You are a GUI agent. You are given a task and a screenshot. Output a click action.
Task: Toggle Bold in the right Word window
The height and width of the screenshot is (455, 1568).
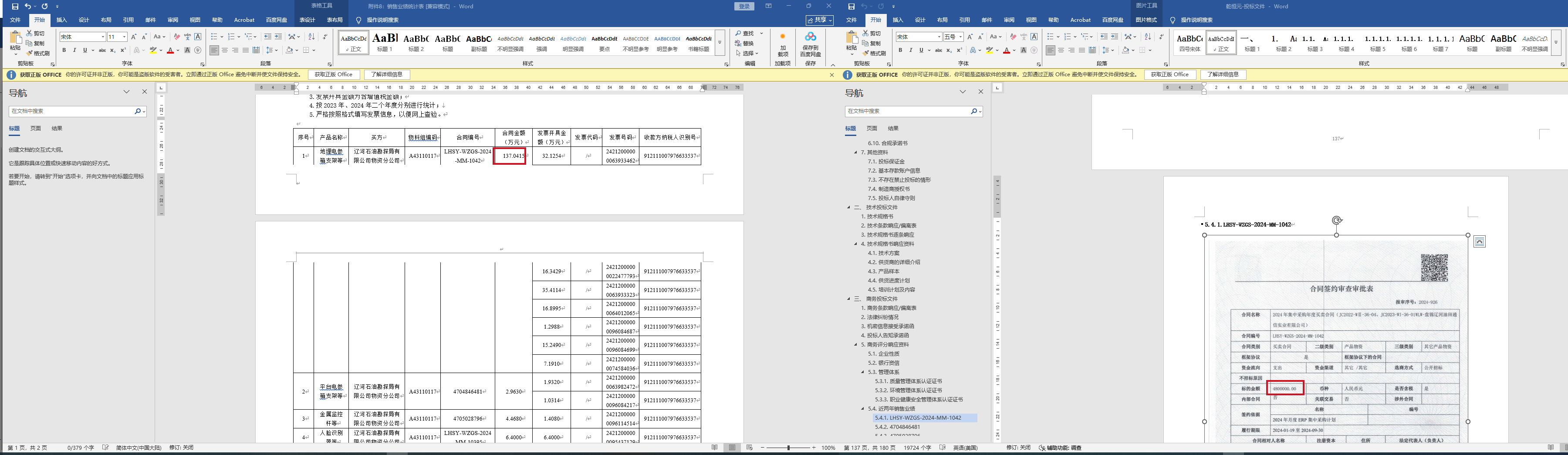point(900,51)
